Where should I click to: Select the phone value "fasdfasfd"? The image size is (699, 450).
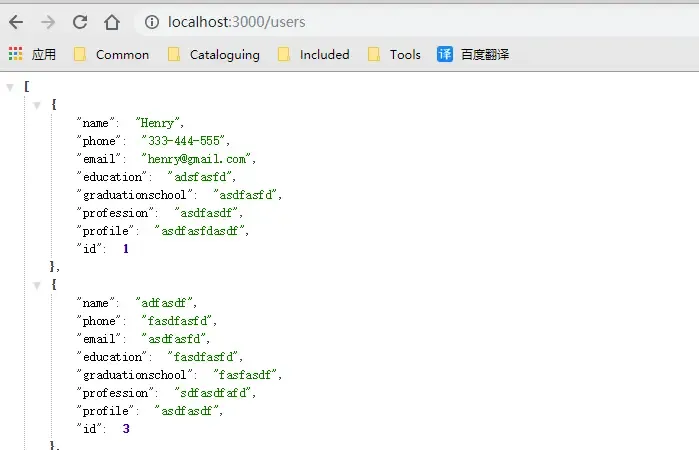click(177, 321)
